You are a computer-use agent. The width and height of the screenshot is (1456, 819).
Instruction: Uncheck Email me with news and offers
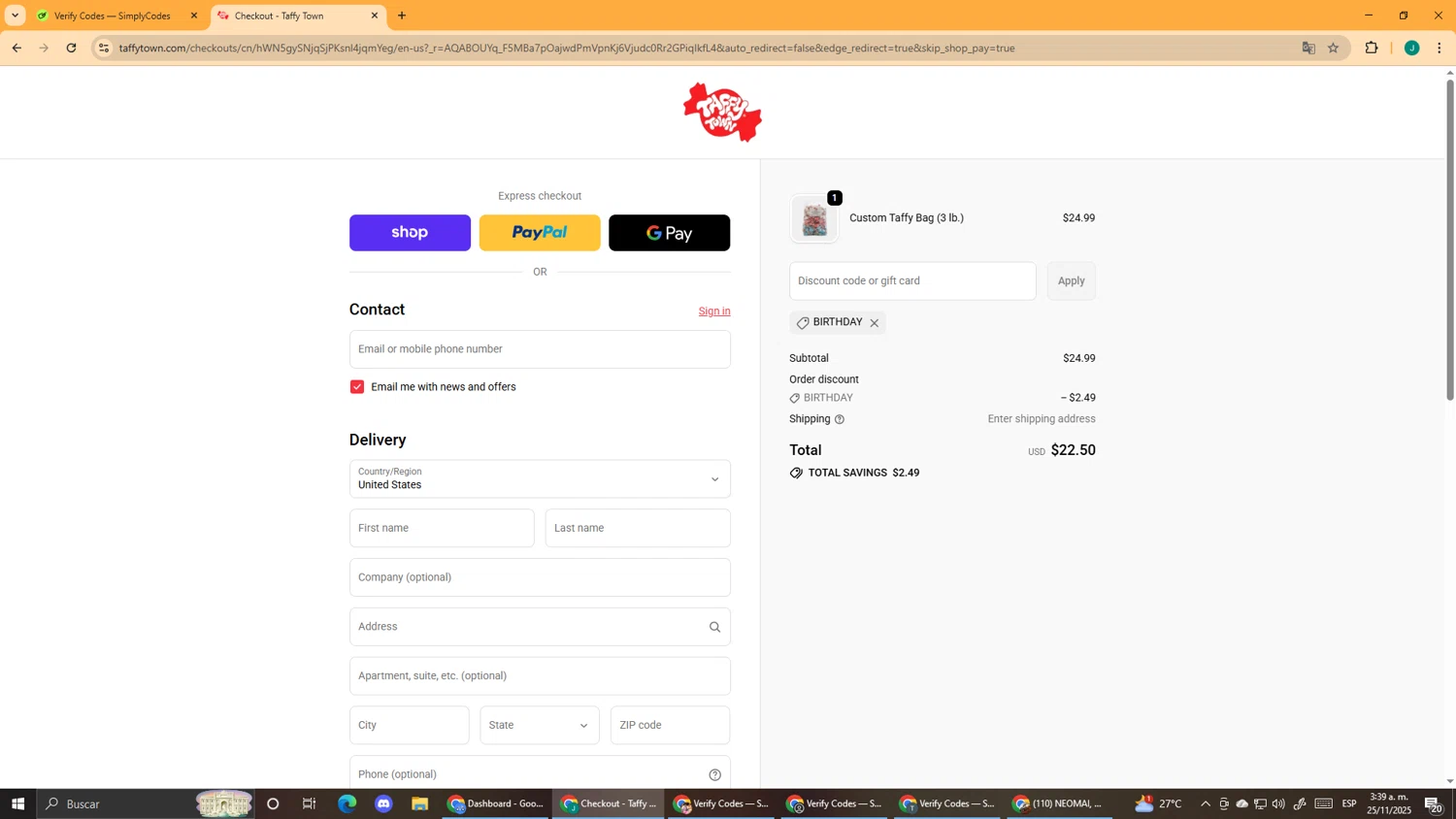357,387
